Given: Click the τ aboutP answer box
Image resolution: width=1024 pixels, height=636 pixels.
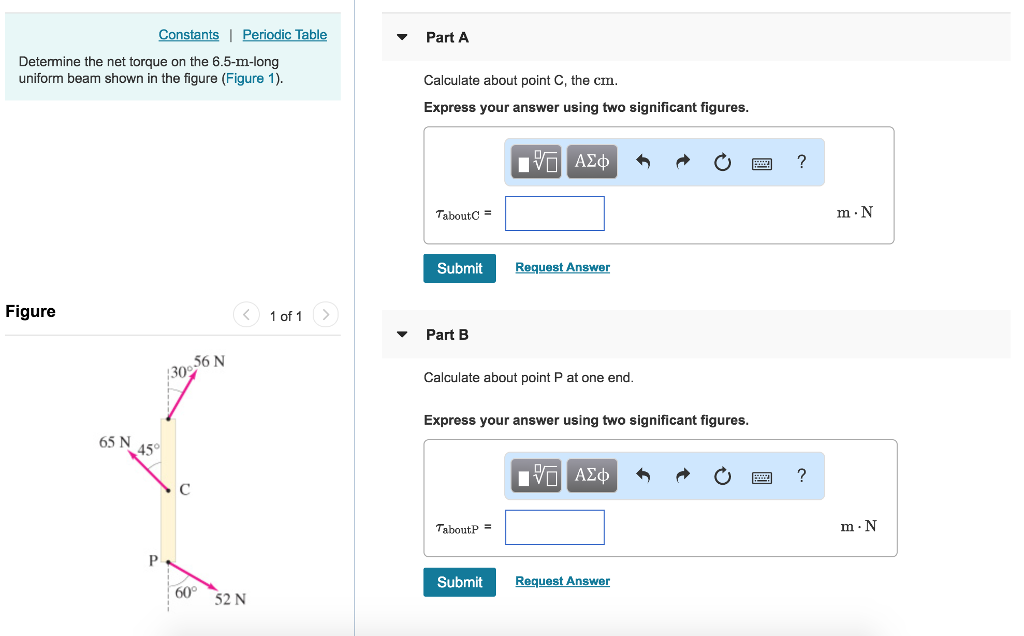Looking at the screenshot, I should 554,527.
